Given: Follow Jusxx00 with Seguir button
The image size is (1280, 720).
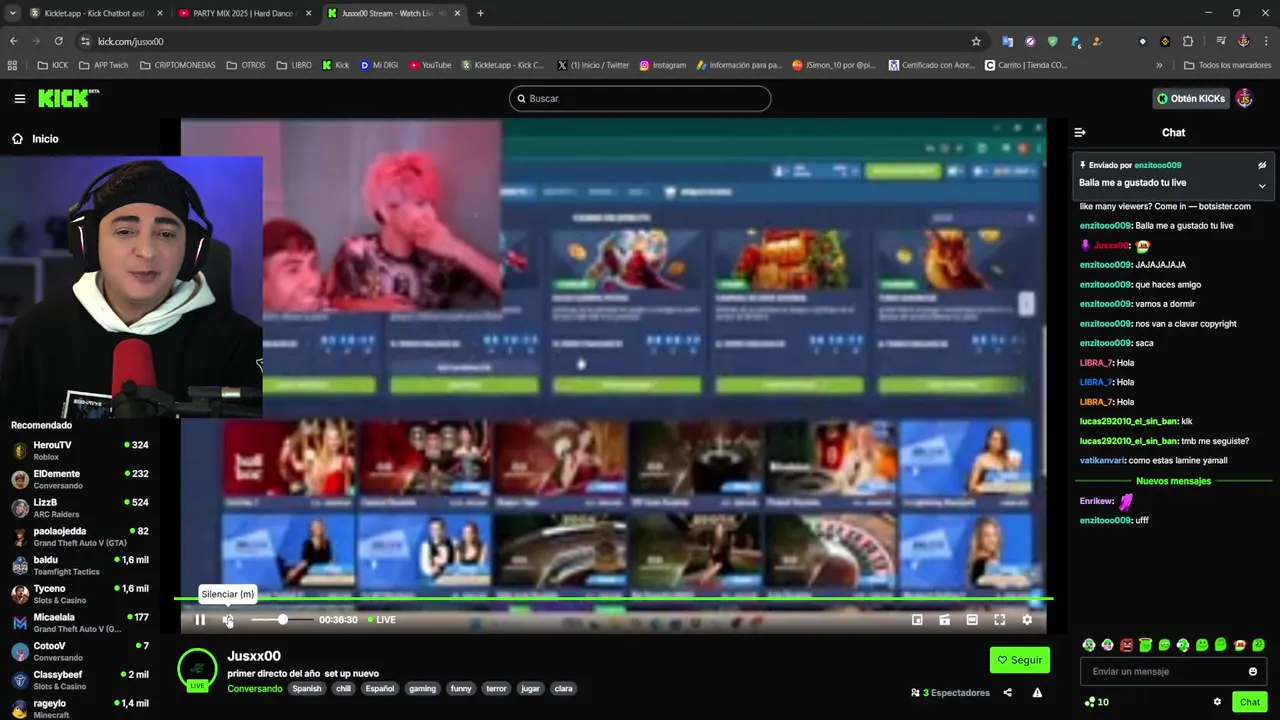Looking at the screenshot, I should point(1020,660).
